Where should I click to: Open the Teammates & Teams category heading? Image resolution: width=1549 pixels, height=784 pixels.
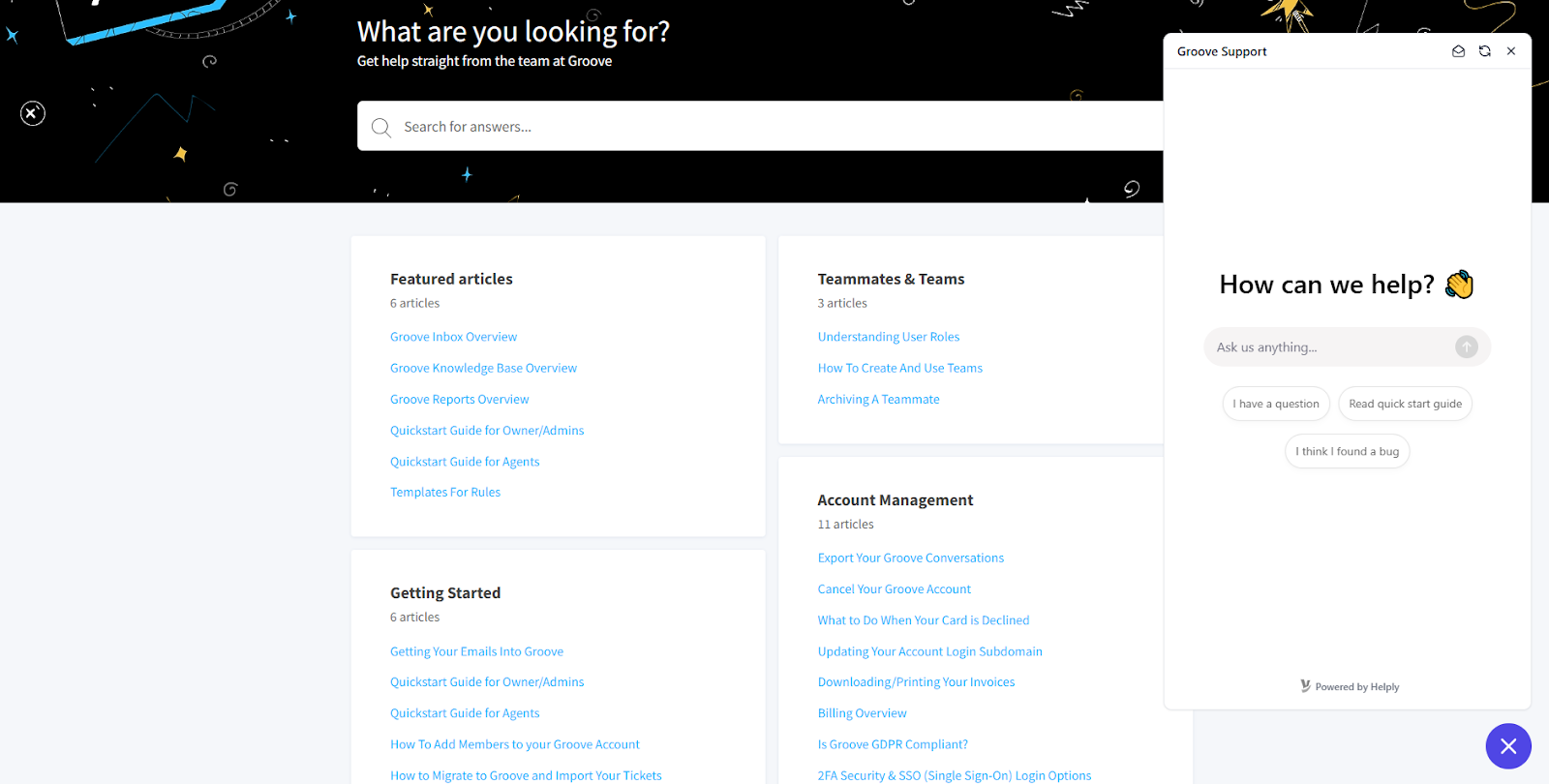[891, 279]
